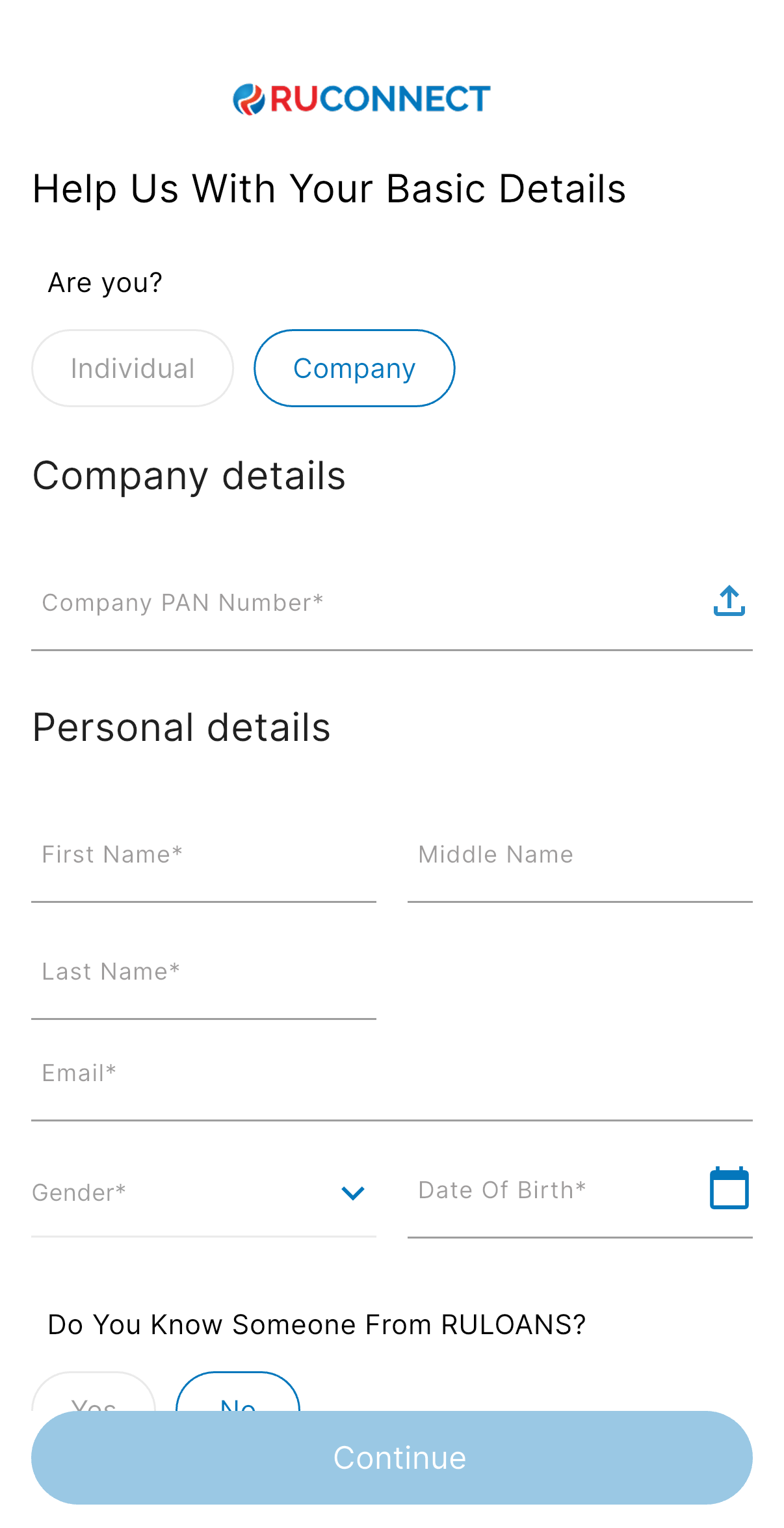The width and height of the screenshot is (784, 1528).
Task: Click the 'Are you?' label
Action: [105, 283]
